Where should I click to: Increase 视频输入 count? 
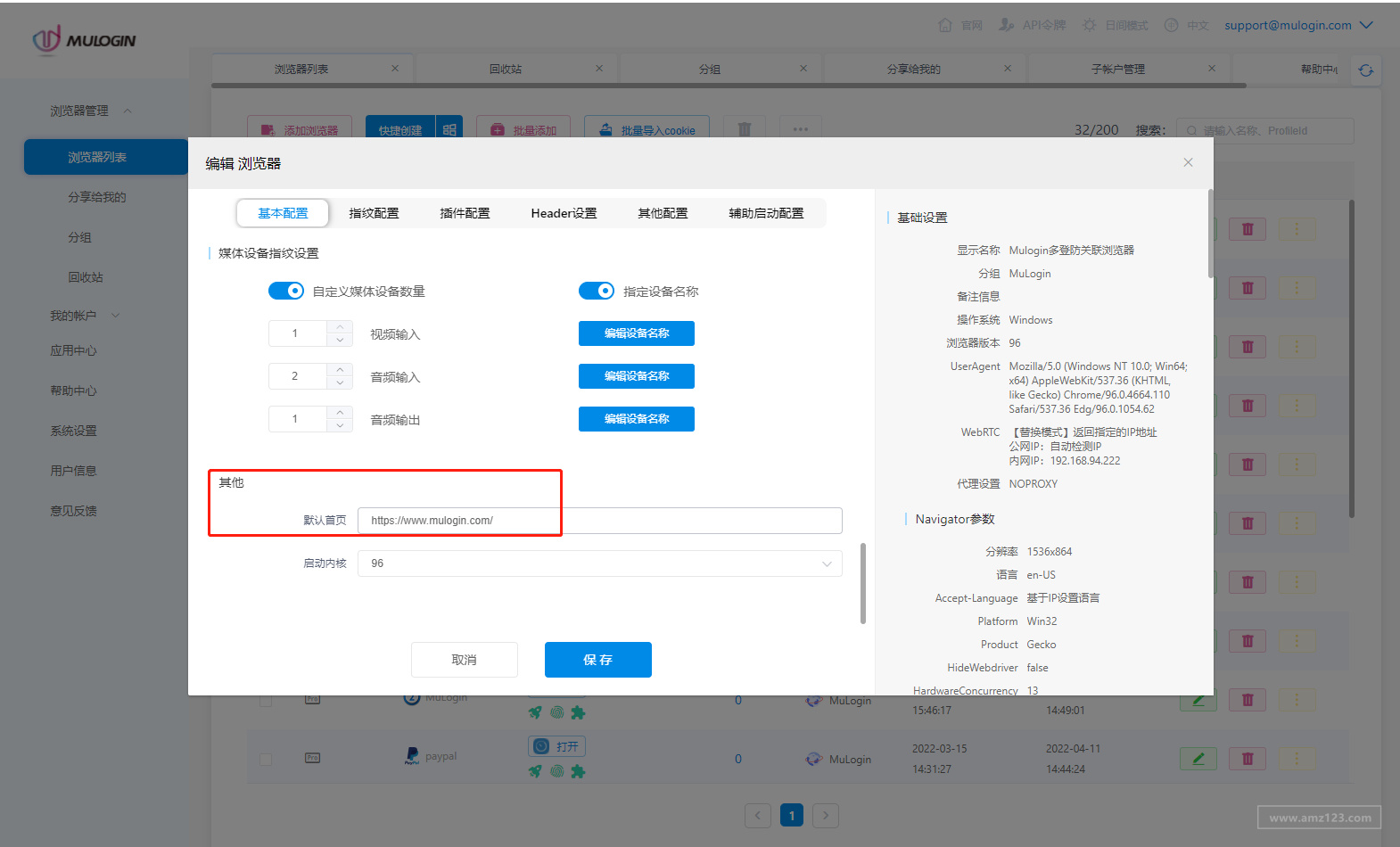tap(340, 327)
